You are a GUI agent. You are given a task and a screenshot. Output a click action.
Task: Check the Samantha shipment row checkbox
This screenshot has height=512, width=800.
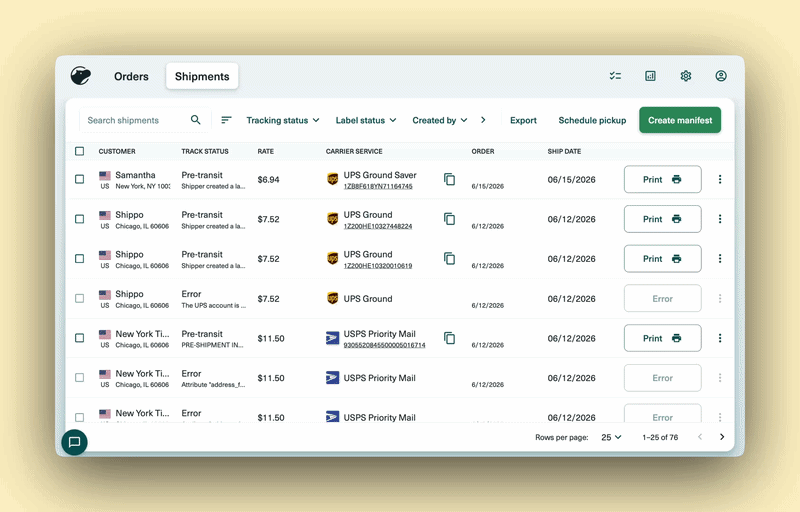click(x=80, y=179)
